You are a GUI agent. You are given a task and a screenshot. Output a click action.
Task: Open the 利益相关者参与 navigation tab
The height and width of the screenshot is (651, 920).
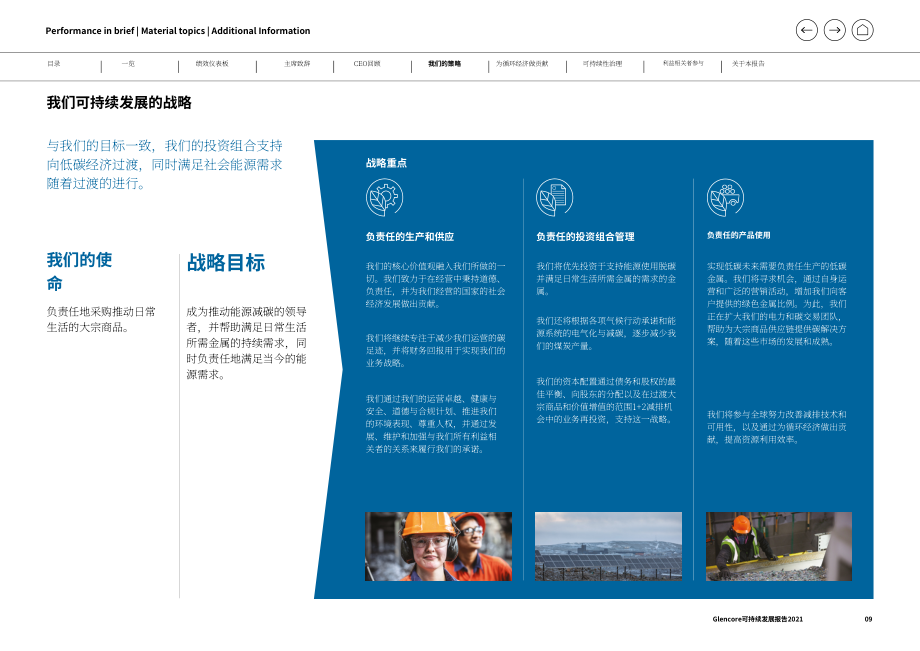[x=683, y=63]
